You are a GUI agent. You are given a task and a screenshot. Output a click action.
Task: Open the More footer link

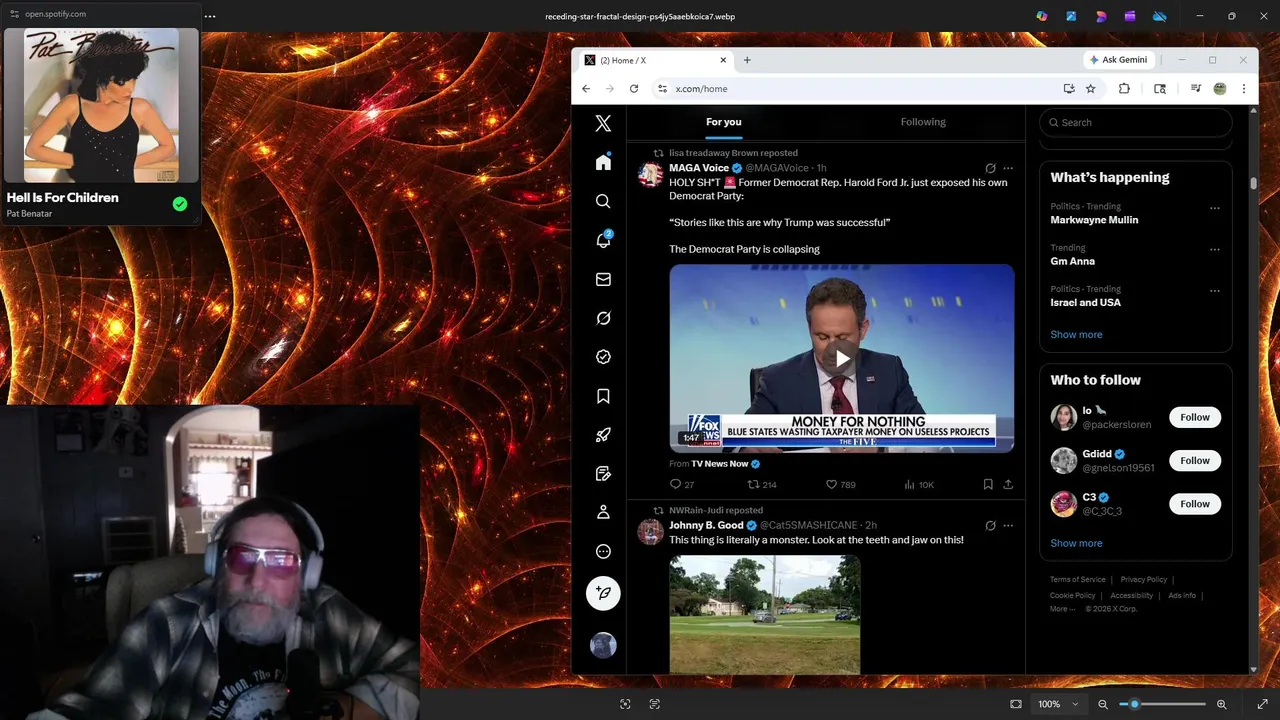pyautogui.click(x=1062, y=609)
